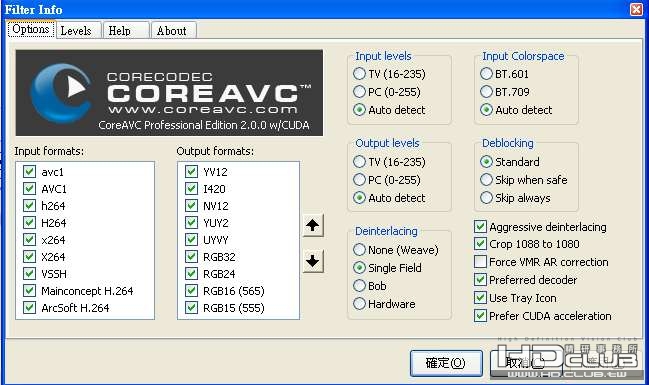The image size is (649, 385).
Task: Open the About tab
Action: (x=173, y=31)
